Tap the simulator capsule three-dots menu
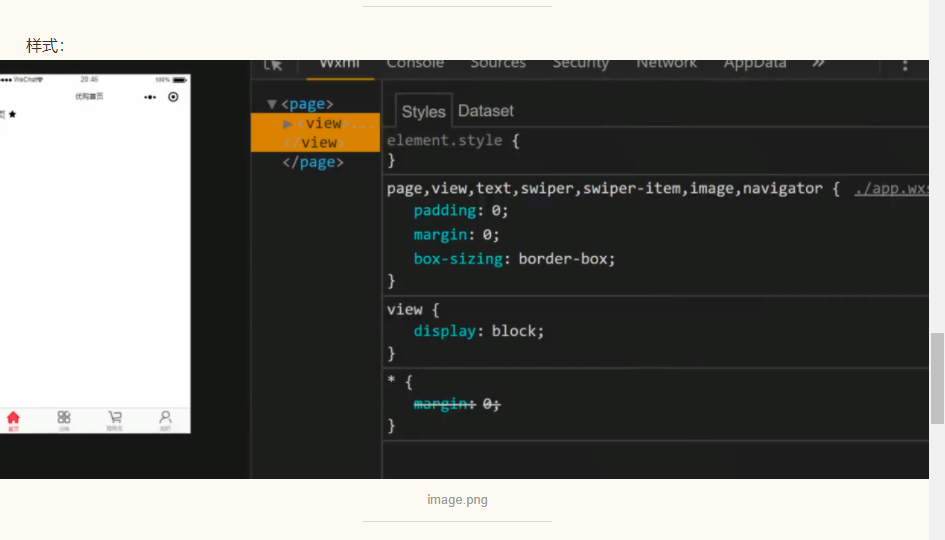The width and height of the screenshot is (945, 540). click(150, 97)
